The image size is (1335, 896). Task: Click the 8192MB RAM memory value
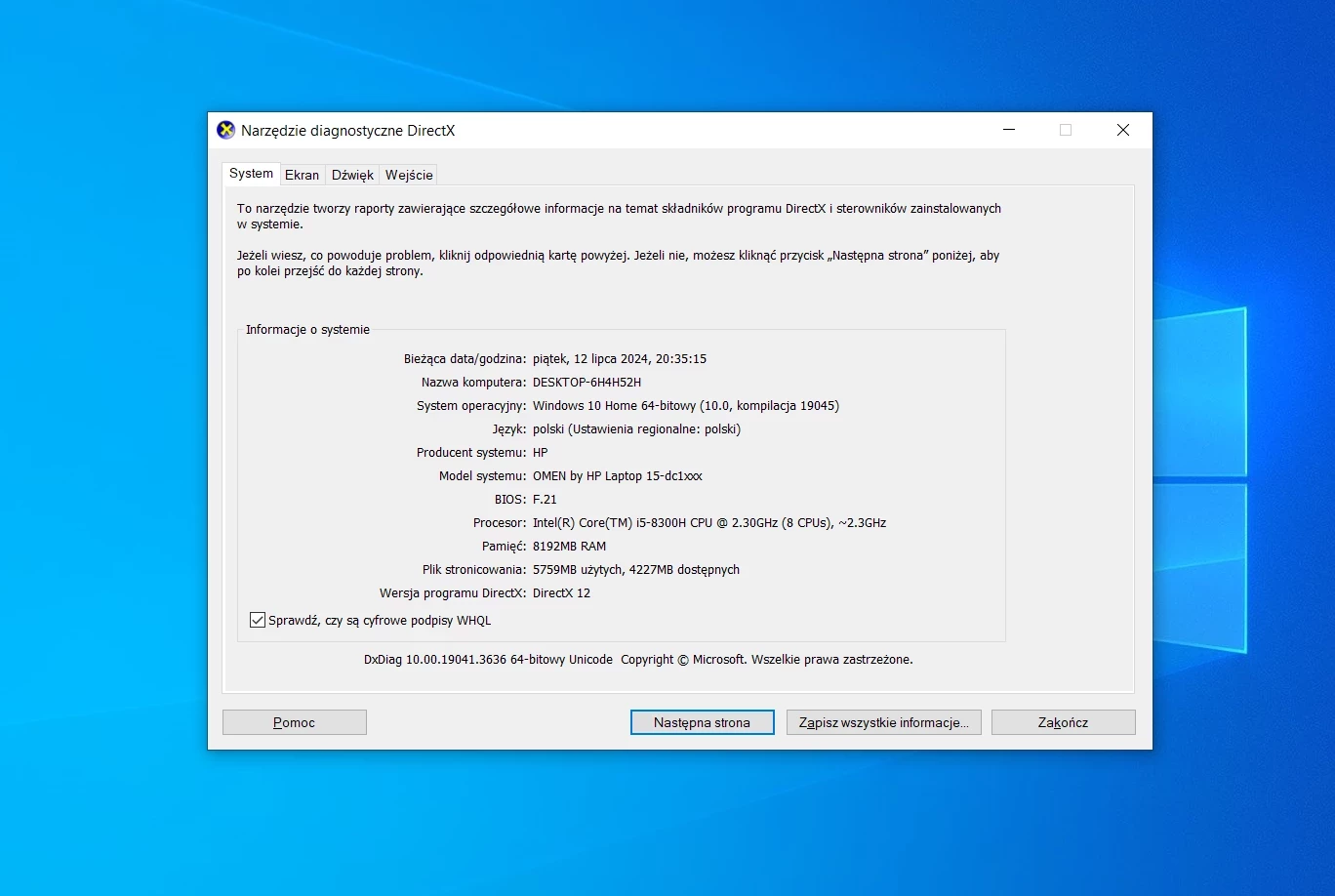[x=569, y=546]
